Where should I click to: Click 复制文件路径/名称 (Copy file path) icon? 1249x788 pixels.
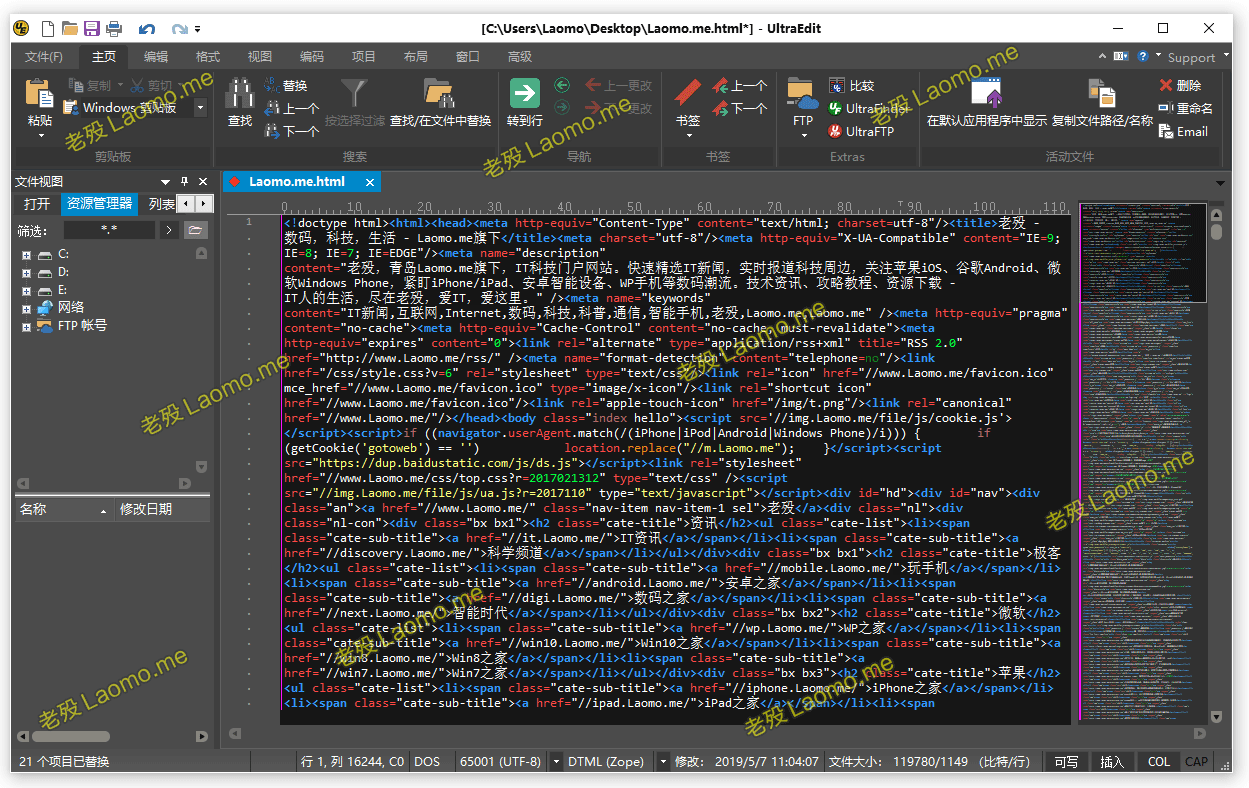[1102, 94]
